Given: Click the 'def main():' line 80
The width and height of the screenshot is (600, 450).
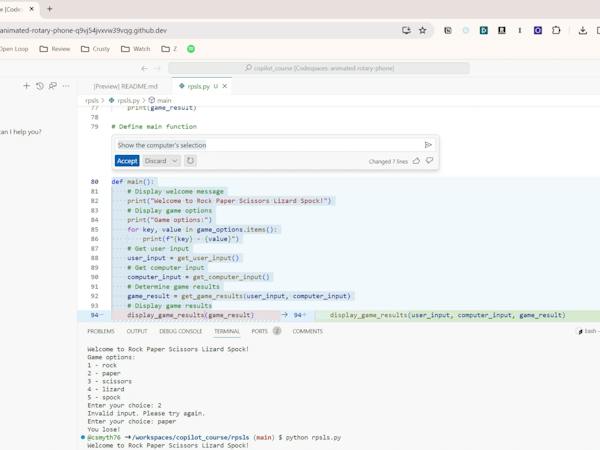Looking at the screenshot, I should point(133,181).
